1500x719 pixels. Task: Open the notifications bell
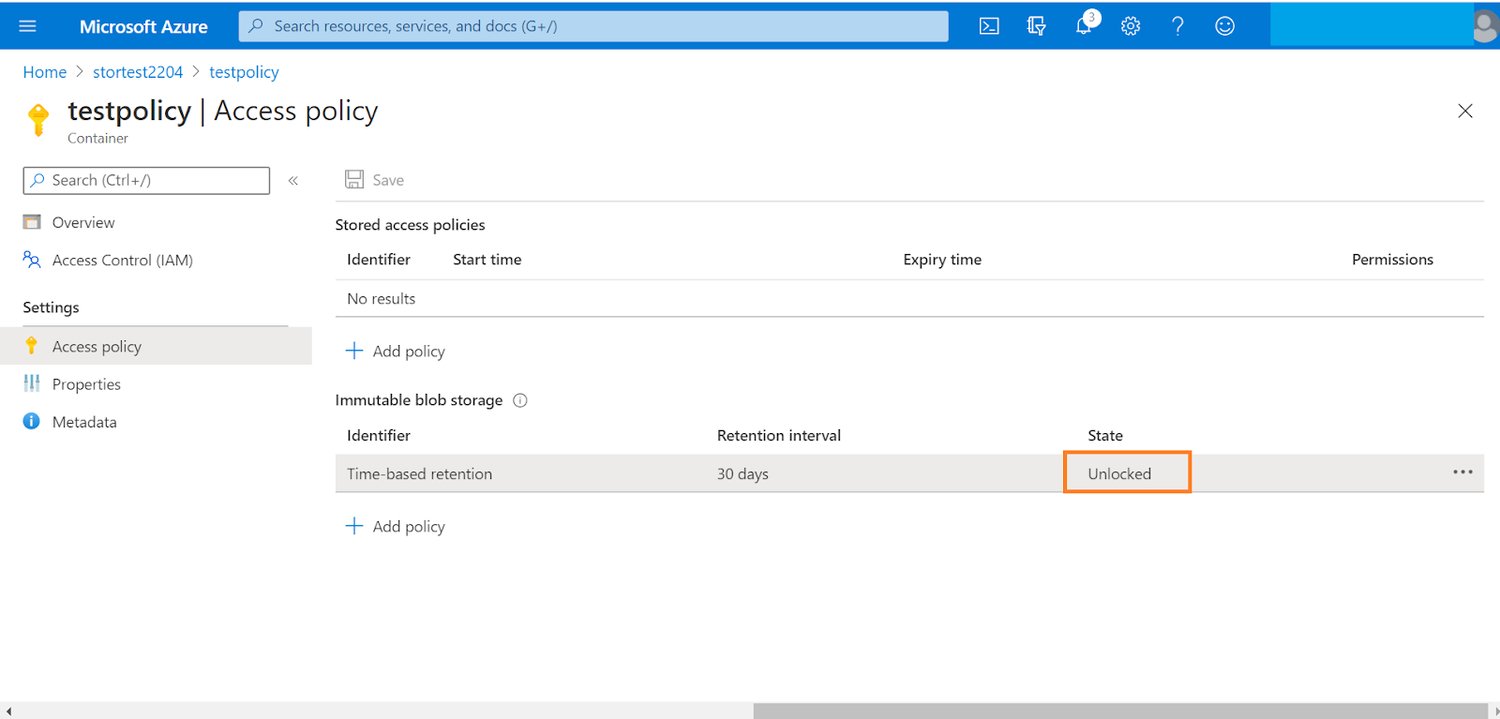1084,26
